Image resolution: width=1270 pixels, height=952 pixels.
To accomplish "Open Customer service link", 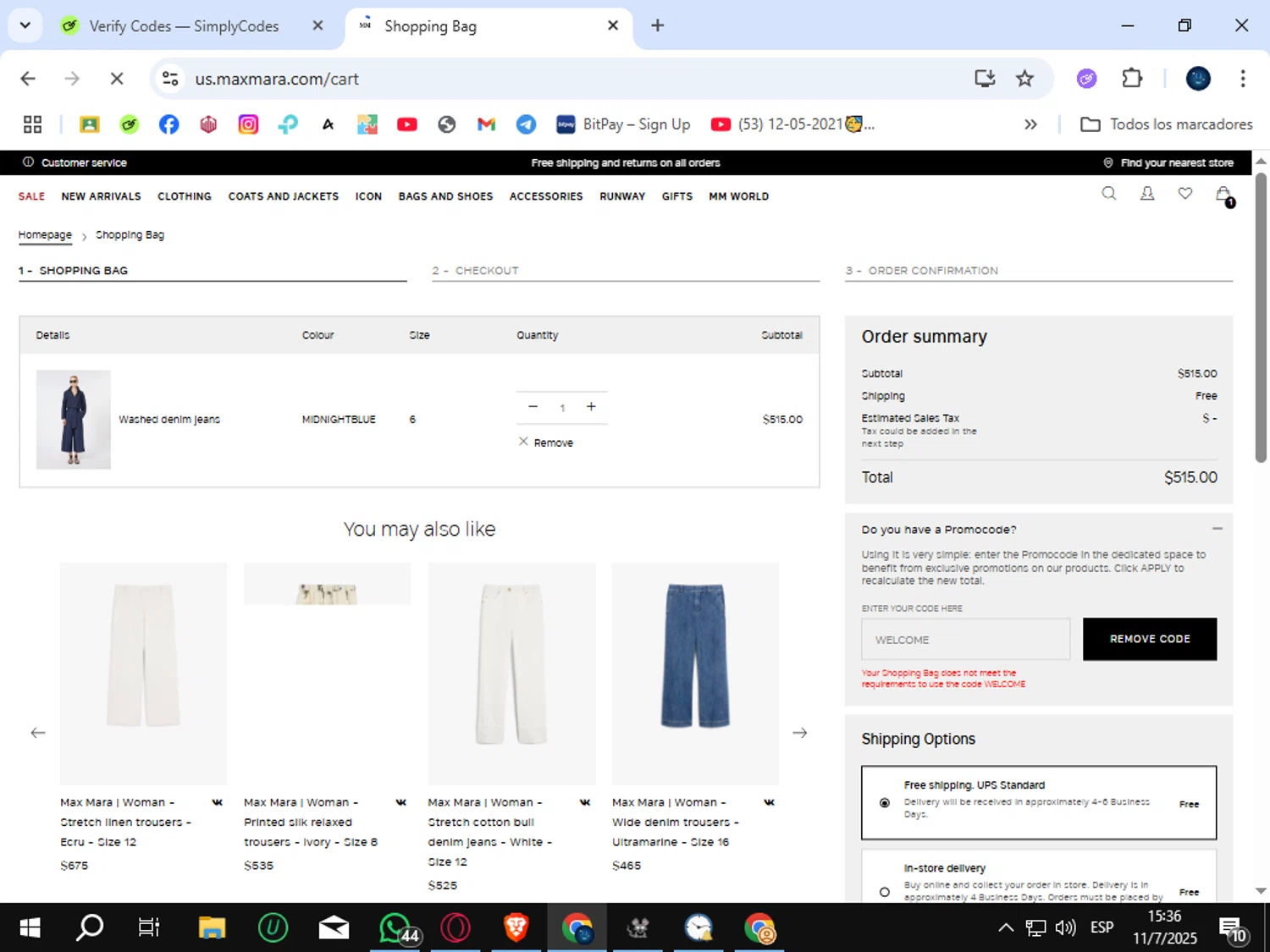I will [x=75, y=162].
